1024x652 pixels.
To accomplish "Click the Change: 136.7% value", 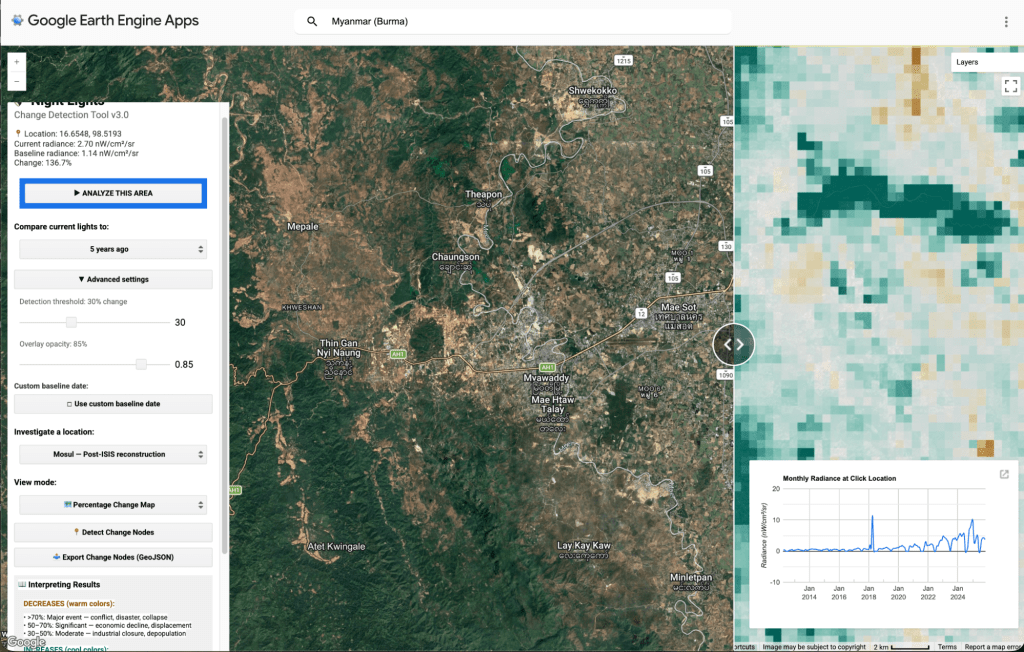I will coord(43,163).
